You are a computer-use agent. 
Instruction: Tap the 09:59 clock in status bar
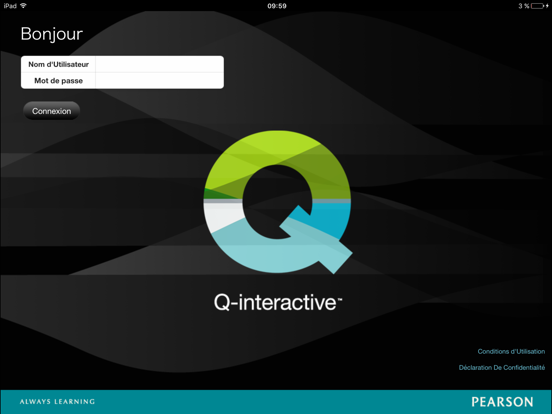coord(277,6)
